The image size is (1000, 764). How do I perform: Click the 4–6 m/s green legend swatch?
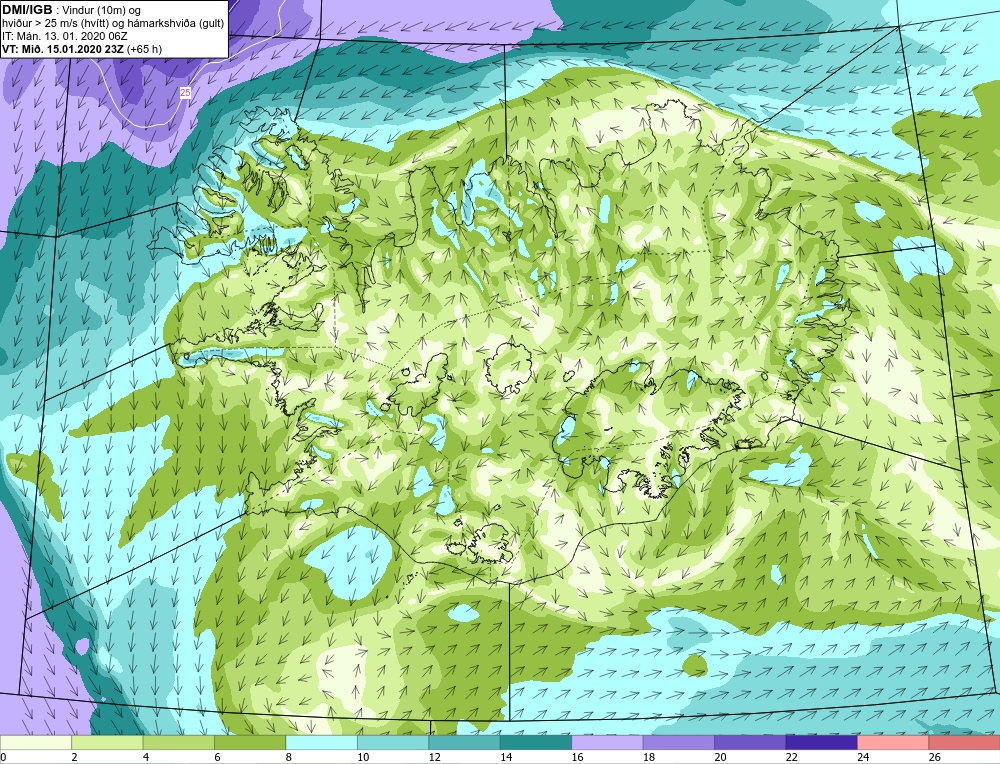179,742
